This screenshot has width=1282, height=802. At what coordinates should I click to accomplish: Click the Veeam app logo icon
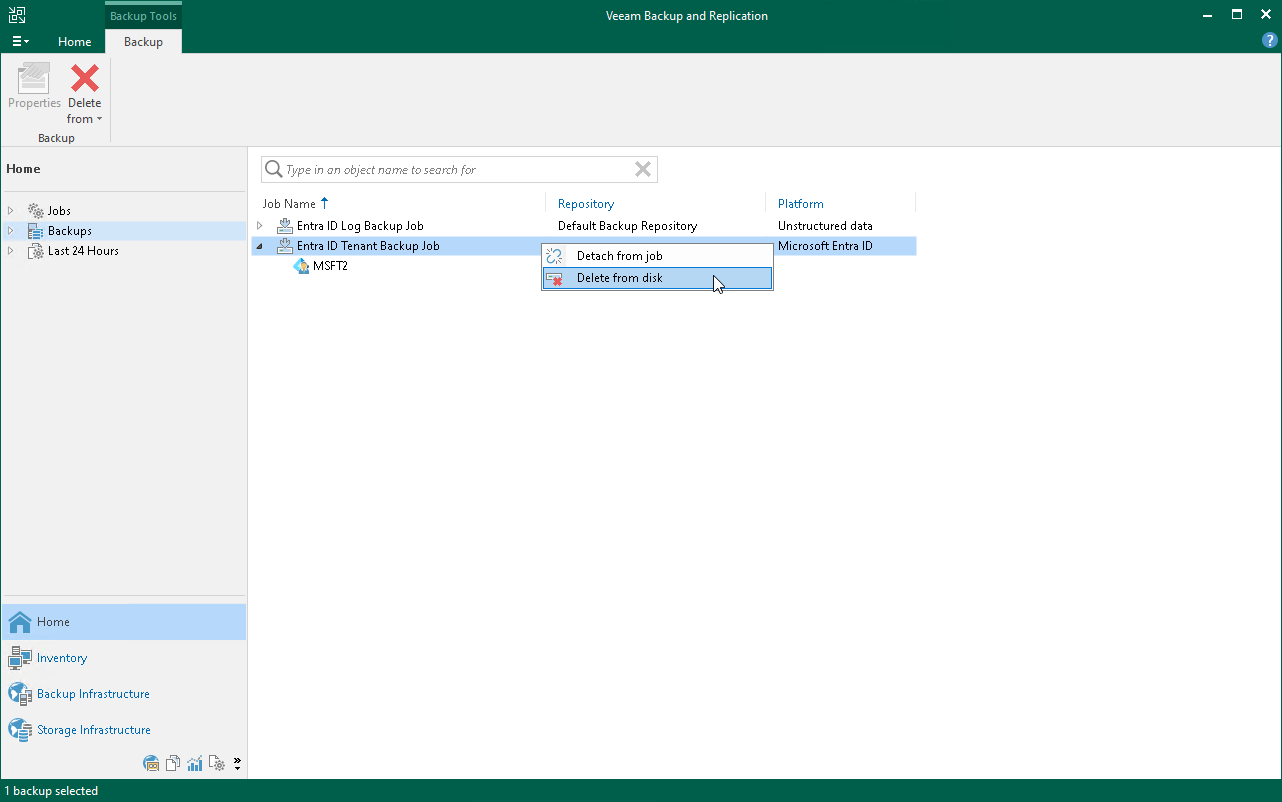tap(17, 15)
